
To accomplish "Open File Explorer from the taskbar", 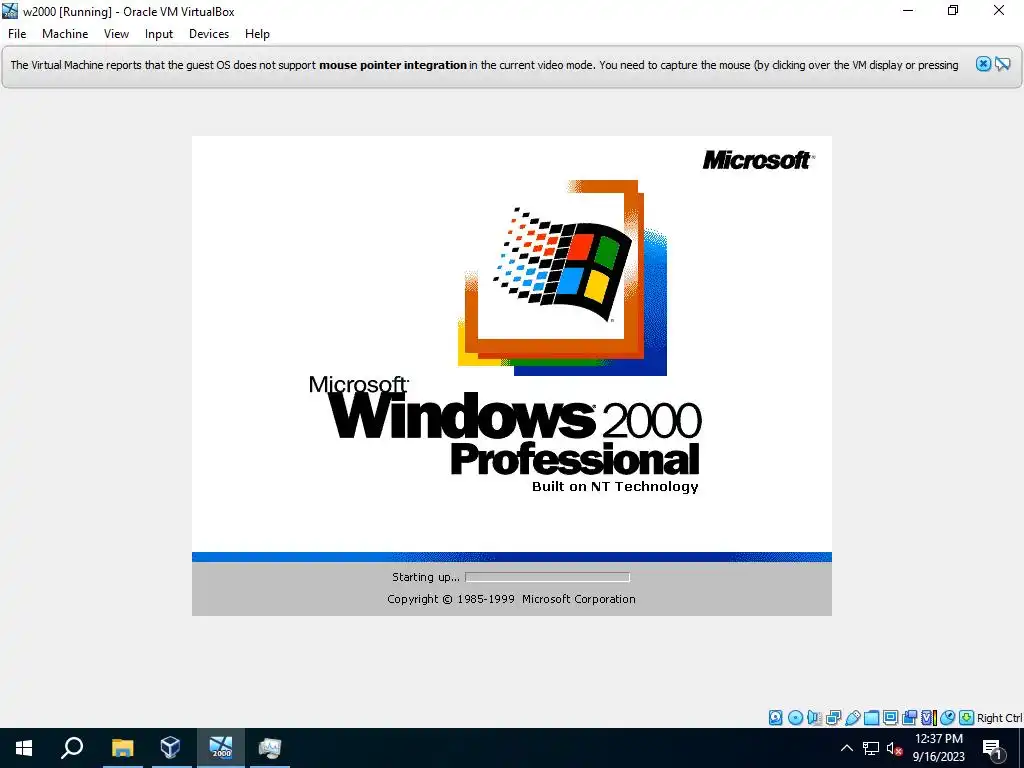I will (122, 748).
